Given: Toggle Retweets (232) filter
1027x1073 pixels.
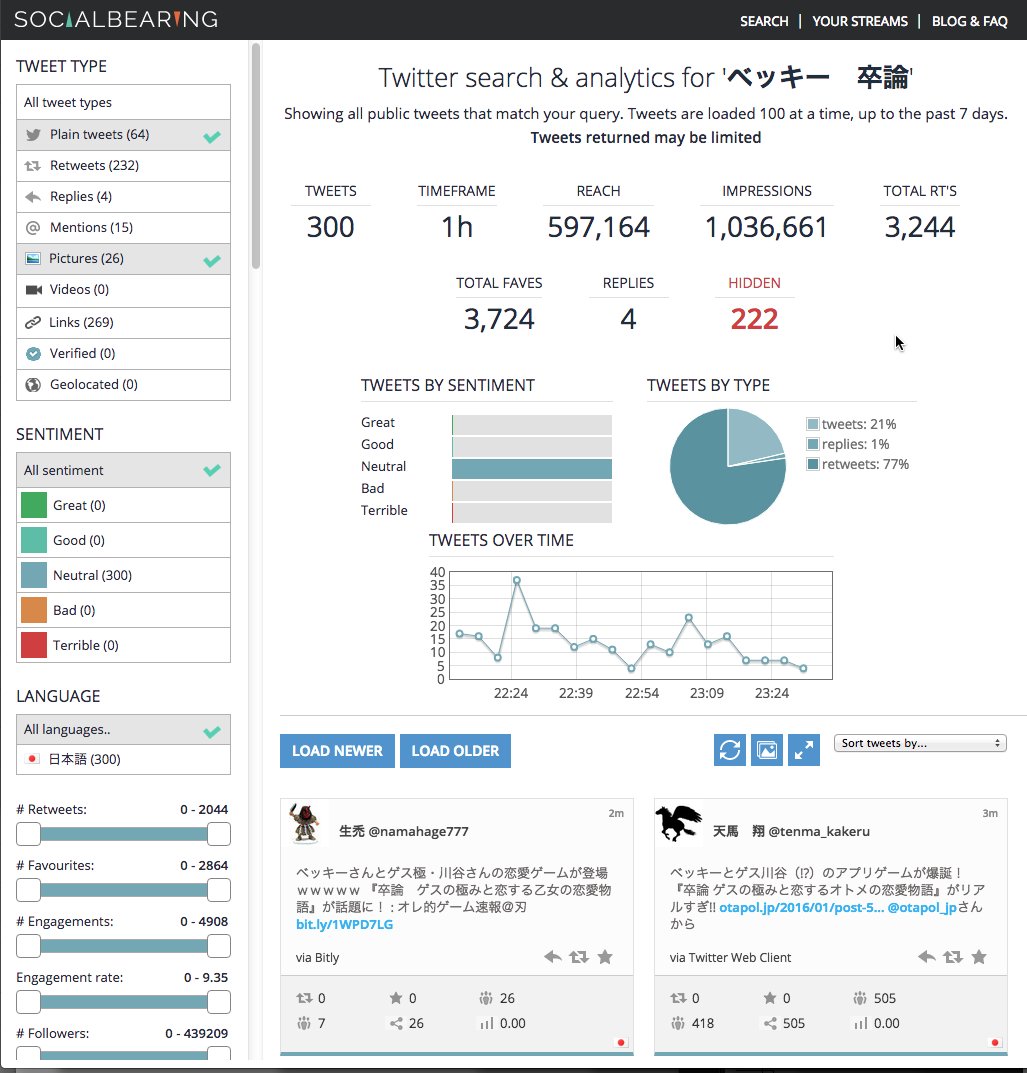Looking at the screenshot, I should click(x=123, y=166).
